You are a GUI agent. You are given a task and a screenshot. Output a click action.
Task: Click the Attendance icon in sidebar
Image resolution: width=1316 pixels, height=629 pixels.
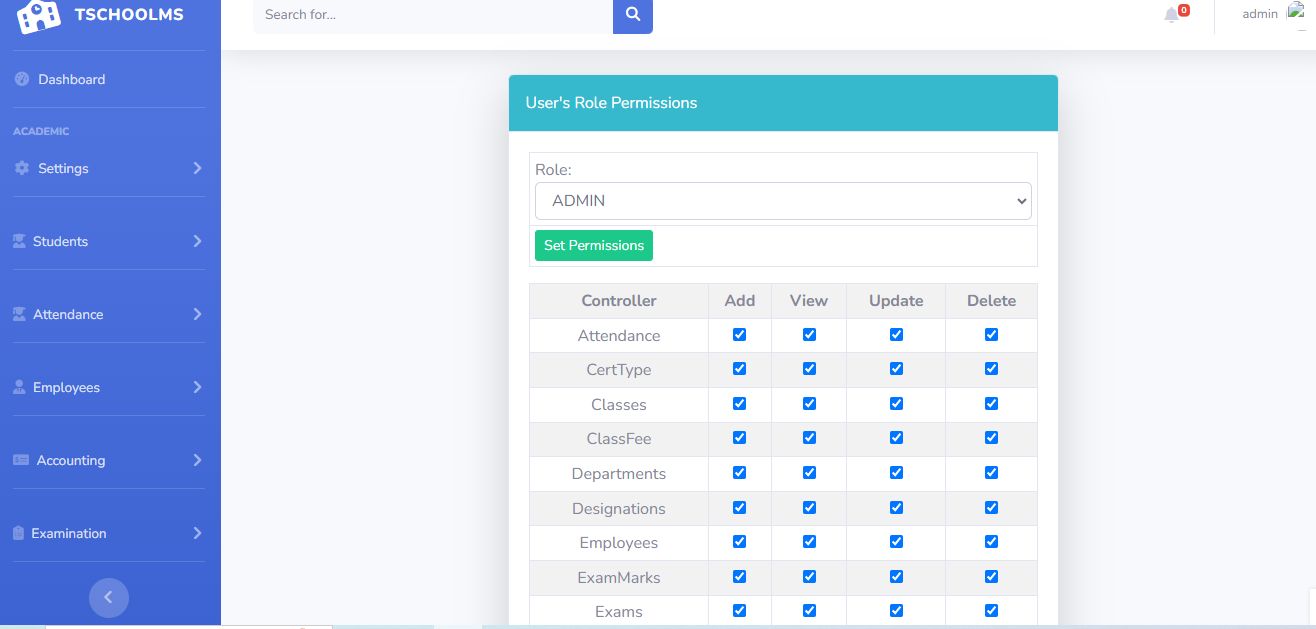19,314
